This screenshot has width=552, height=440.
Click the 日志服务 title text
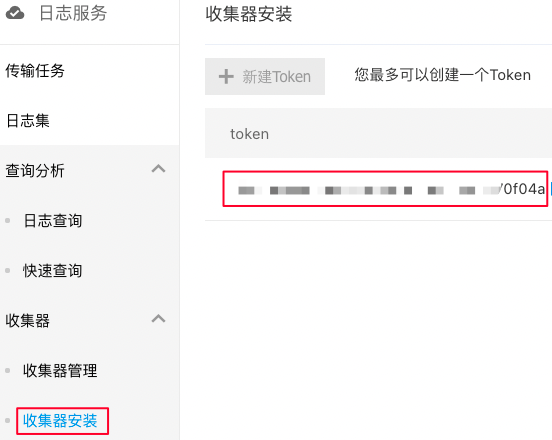(73, 13)
